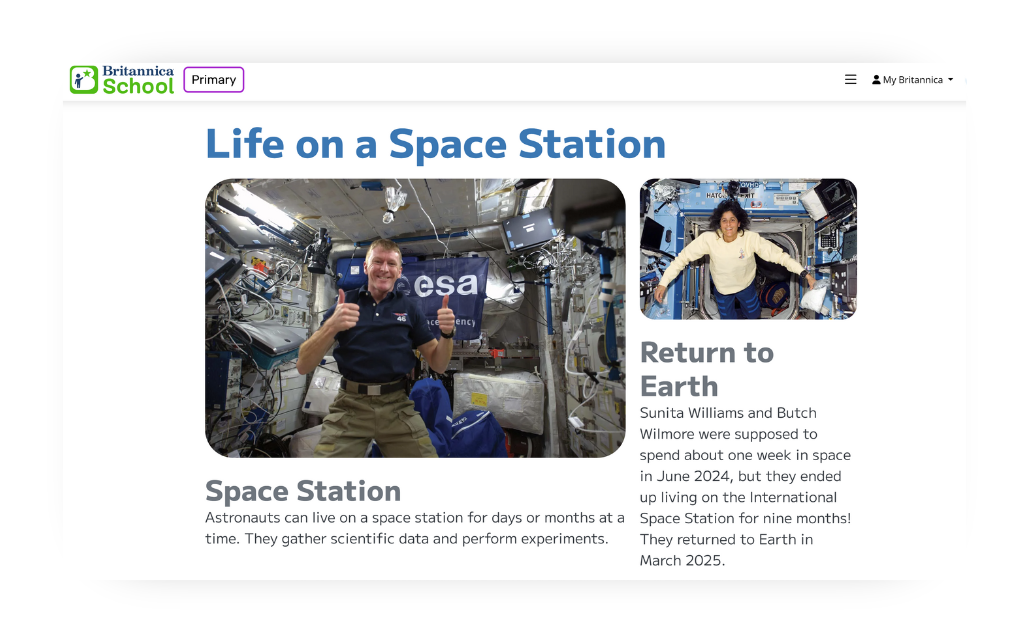This screenshot has width=1024, height=625.
Task: Click the Britannica wordmark text in header
Action: (138, 71)
